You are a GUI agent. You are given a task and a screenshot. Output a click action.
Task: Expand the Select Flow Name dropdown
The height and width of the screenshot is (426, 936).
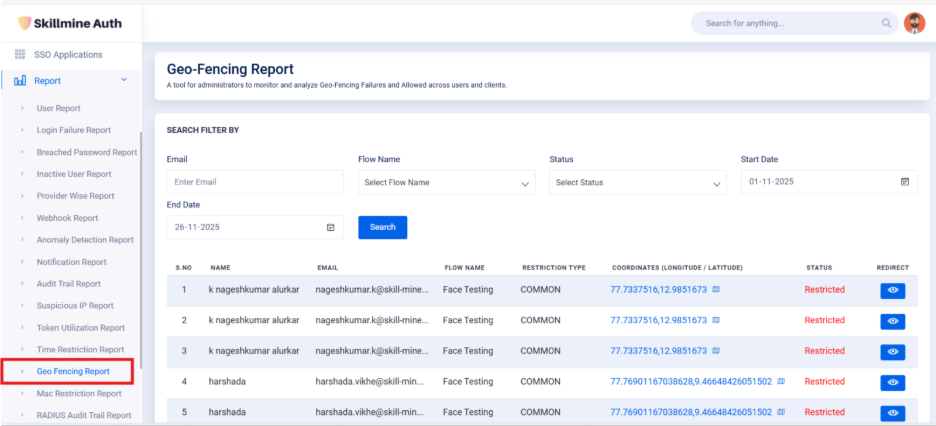446,183
